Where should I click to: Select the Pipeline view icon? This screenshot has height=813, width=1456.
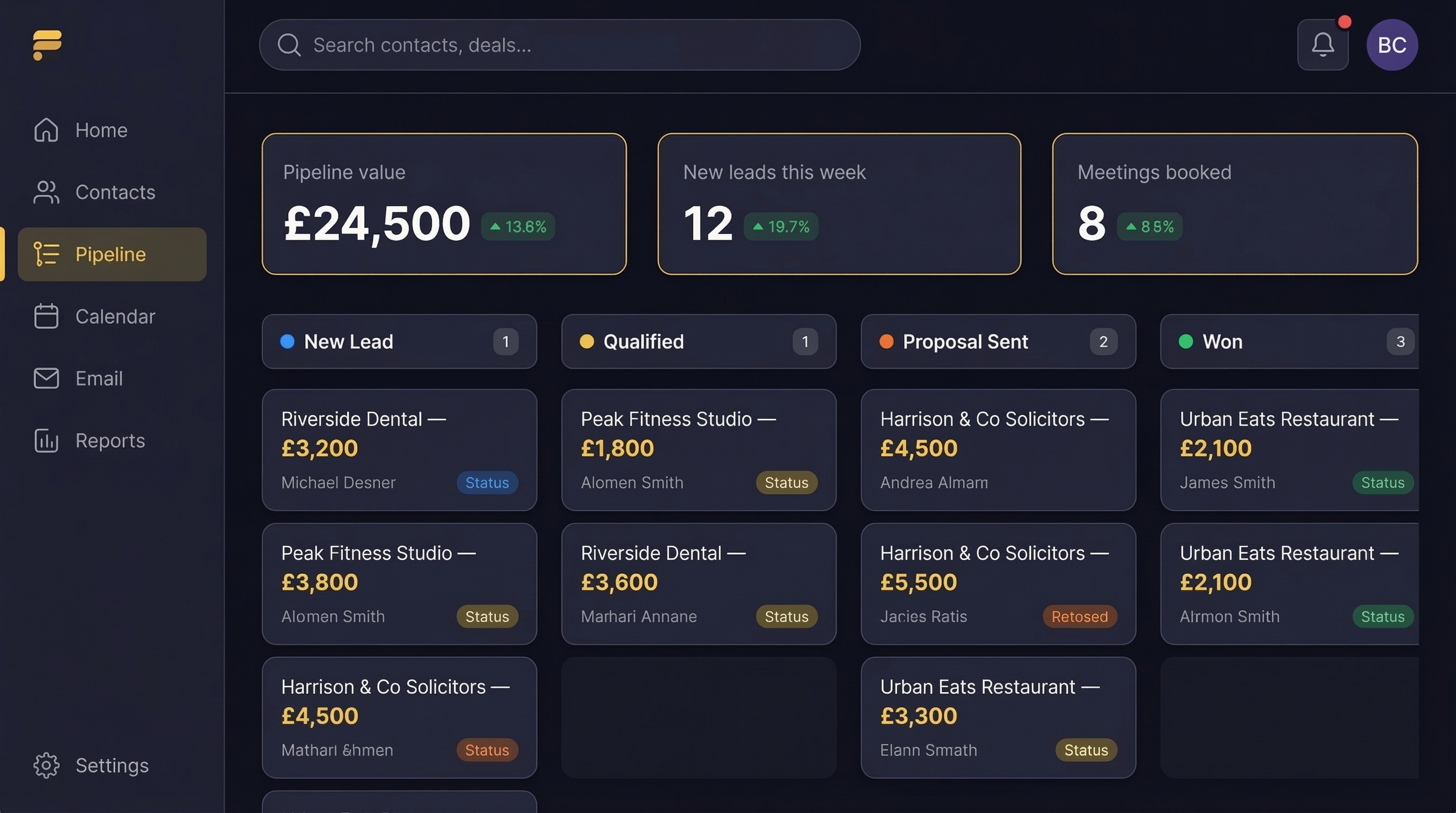point(47,254)
